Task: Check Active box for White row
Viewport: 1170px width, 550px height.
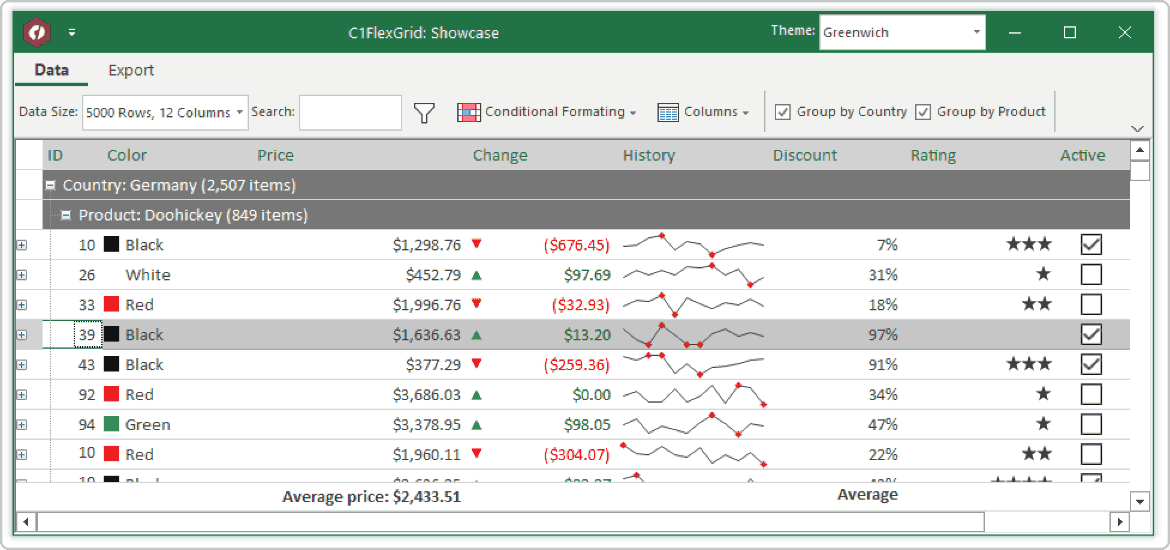Action: point(1091,275)
